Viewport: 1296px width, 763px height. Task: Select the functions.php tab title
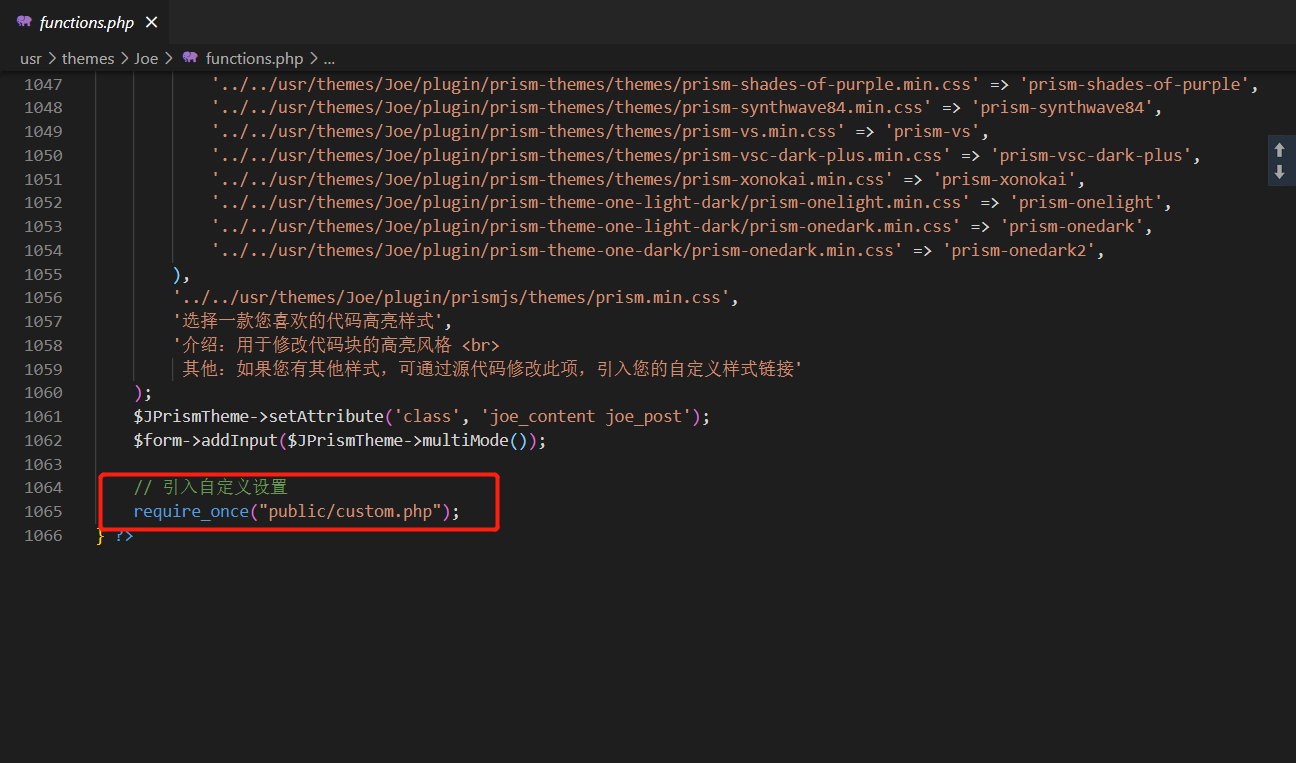(87, 22)
